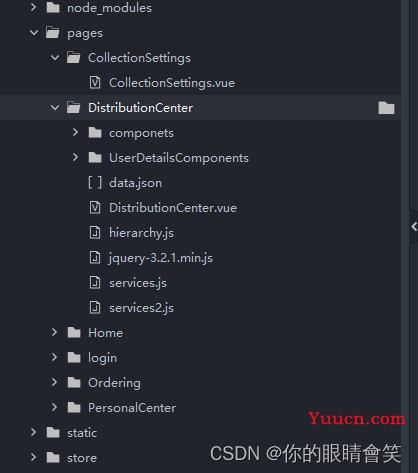Image resolution: width=418 pixels, height=473 pixels.
Task: Collapse the DistributionCenter folder chevron
Action: [x=55, y=107]
